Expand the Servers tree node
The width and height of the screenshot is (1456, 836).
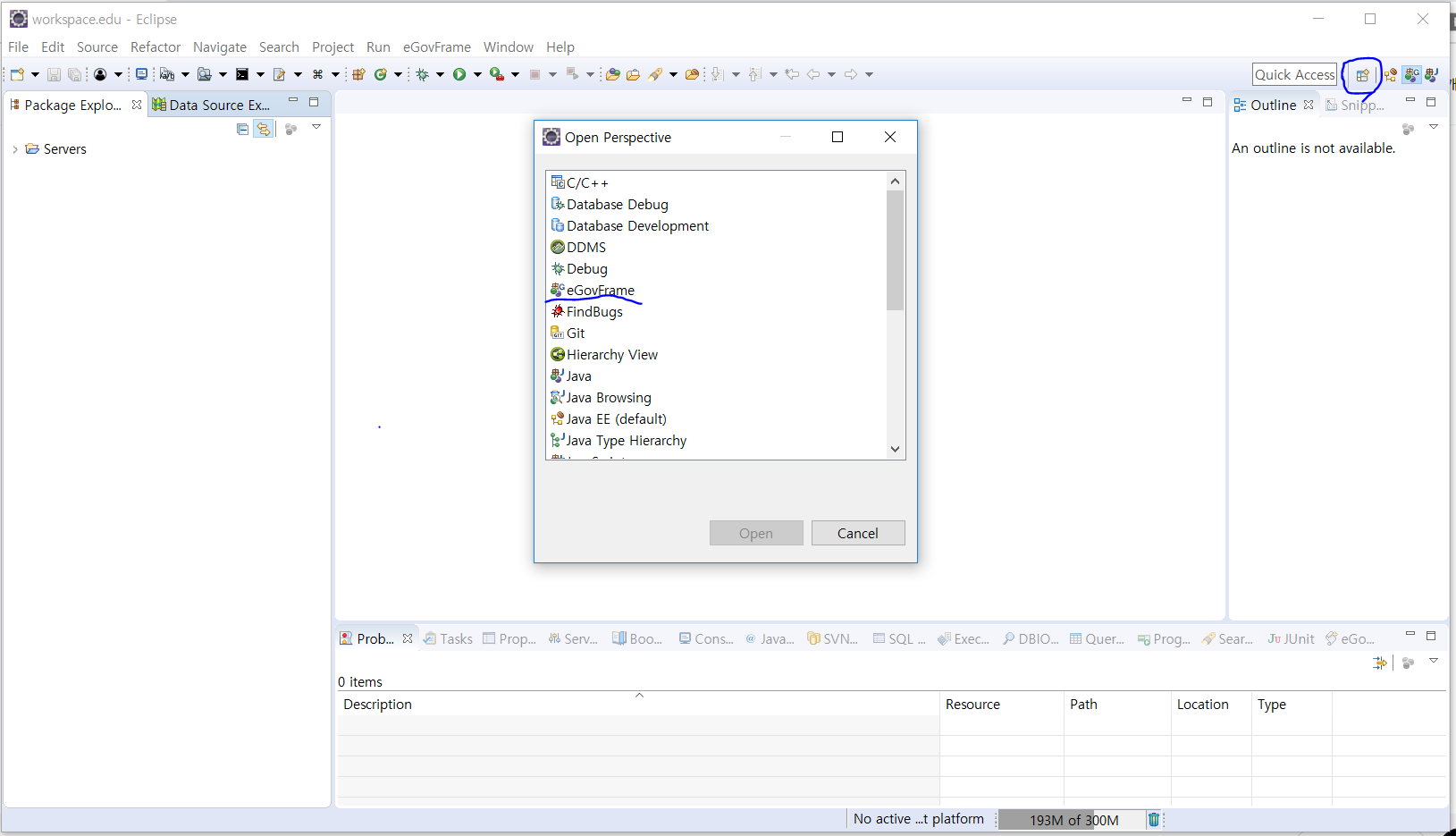tap(15, 149)
